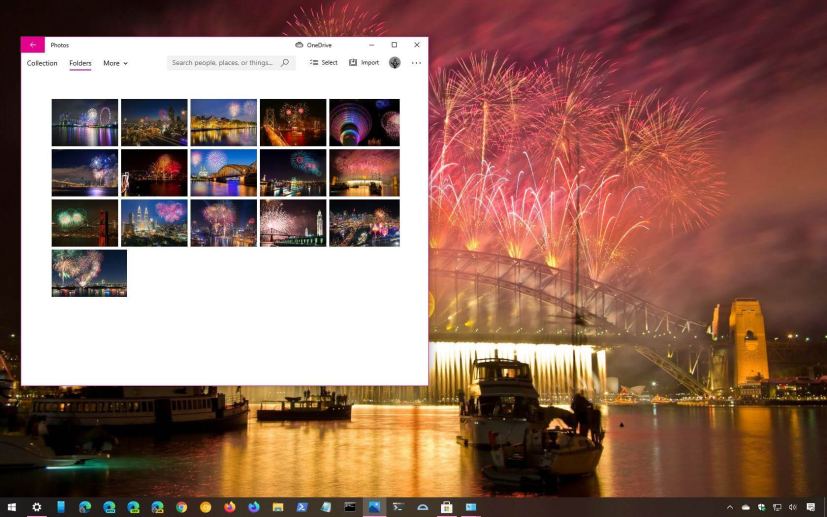
Task: Open the black Command Prompt taskbar icon
Action: 350,508
